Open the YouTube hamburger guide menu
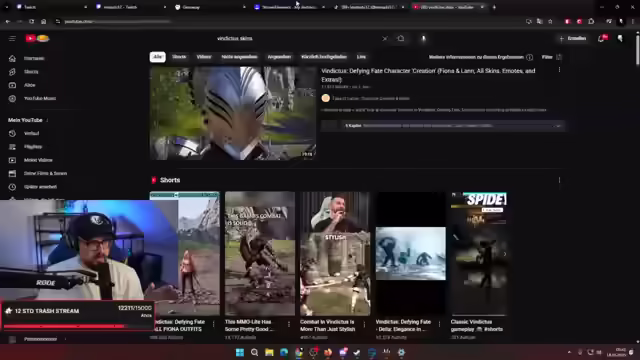This screenshot has height=360, width=640. 12,38
